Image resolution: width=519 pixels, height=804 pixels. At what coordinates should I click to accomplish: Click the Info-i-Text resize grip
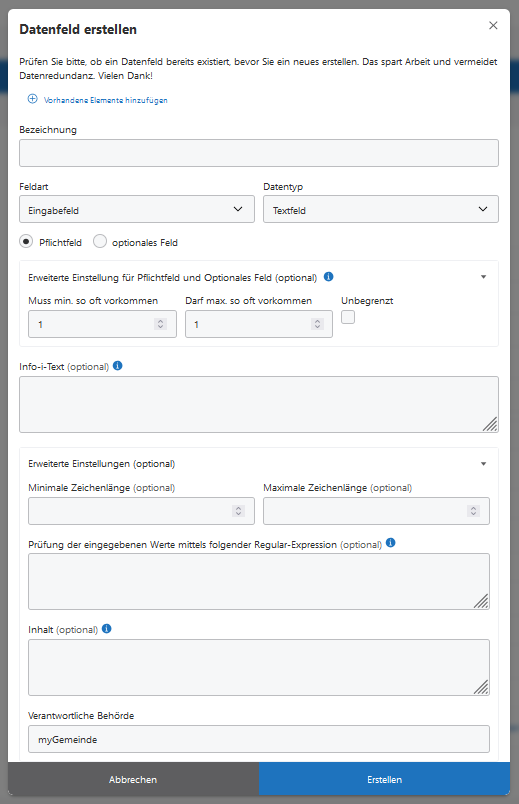coord(490,424)
